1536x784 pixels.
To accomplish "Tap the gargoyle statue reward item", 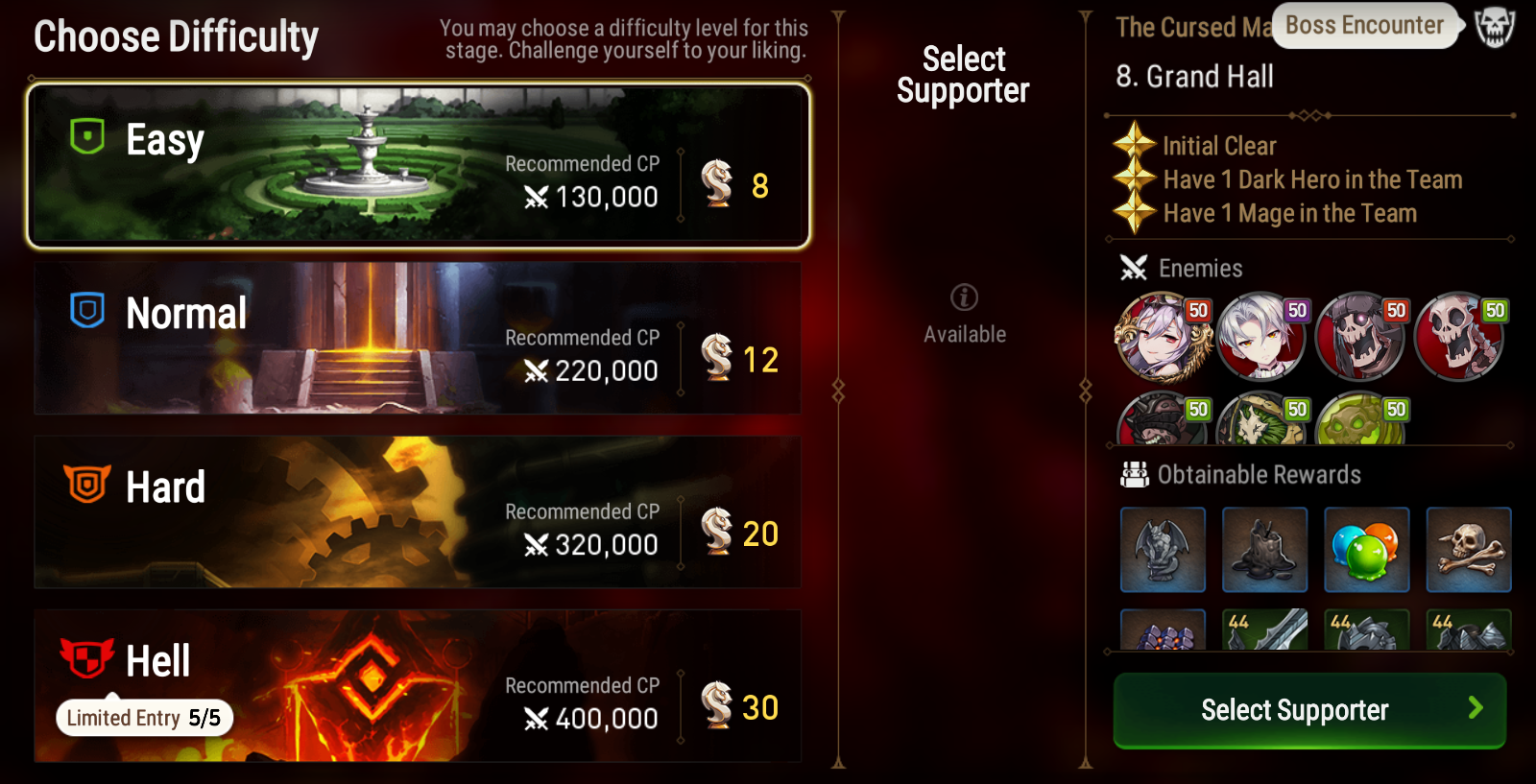I will click(1163, 550).
